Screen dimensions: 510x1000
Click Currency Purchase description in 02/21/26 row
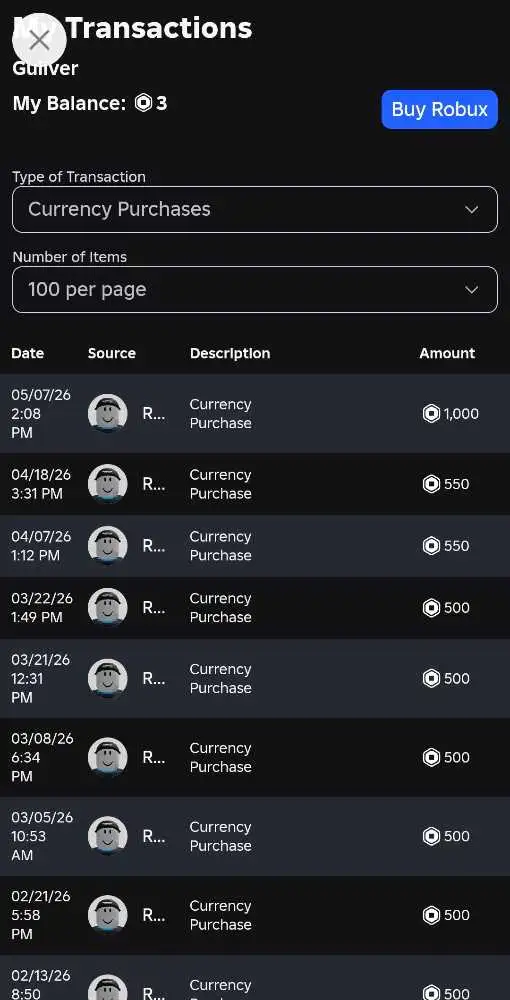tap(221, 915)
